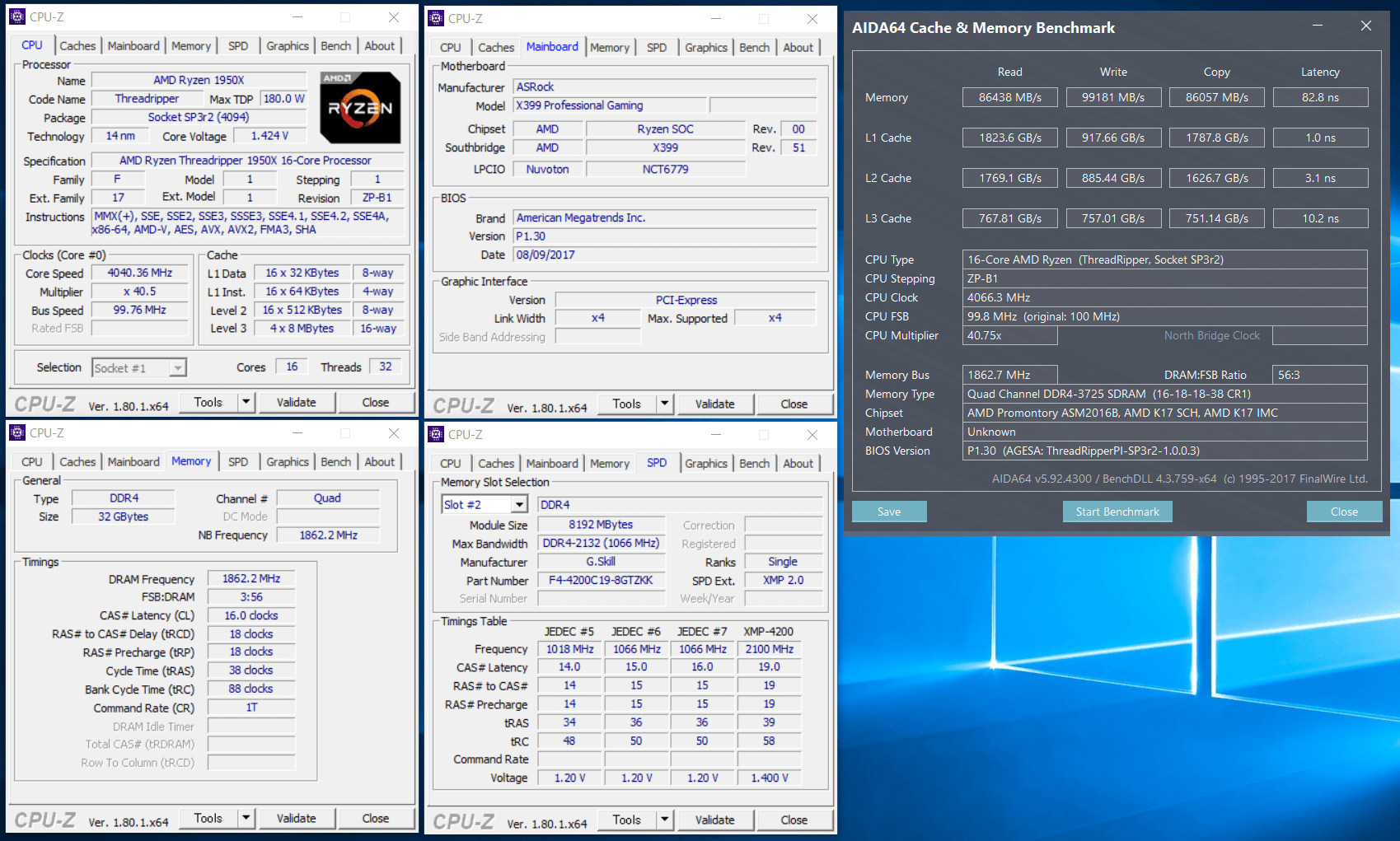This screenshot has height=841, width=1400.
Task: Close AIDA64 window with the X icon
Action: 1366,26
